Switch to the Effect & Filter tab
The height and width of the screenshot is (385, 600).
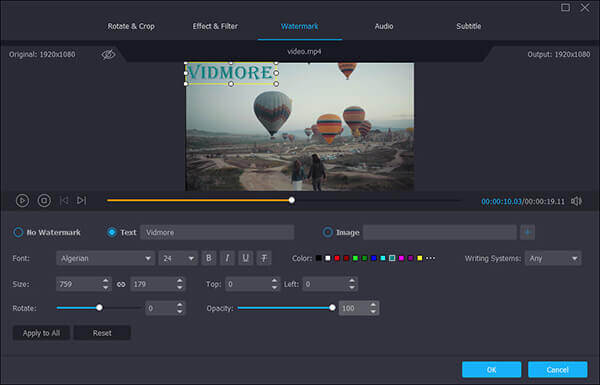point(215,26)
